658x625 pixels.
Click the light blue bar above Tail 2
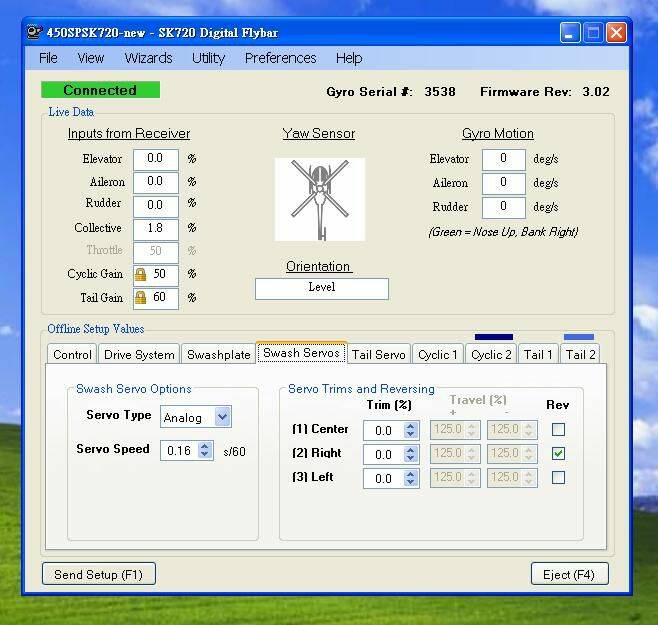coord(579,337)
